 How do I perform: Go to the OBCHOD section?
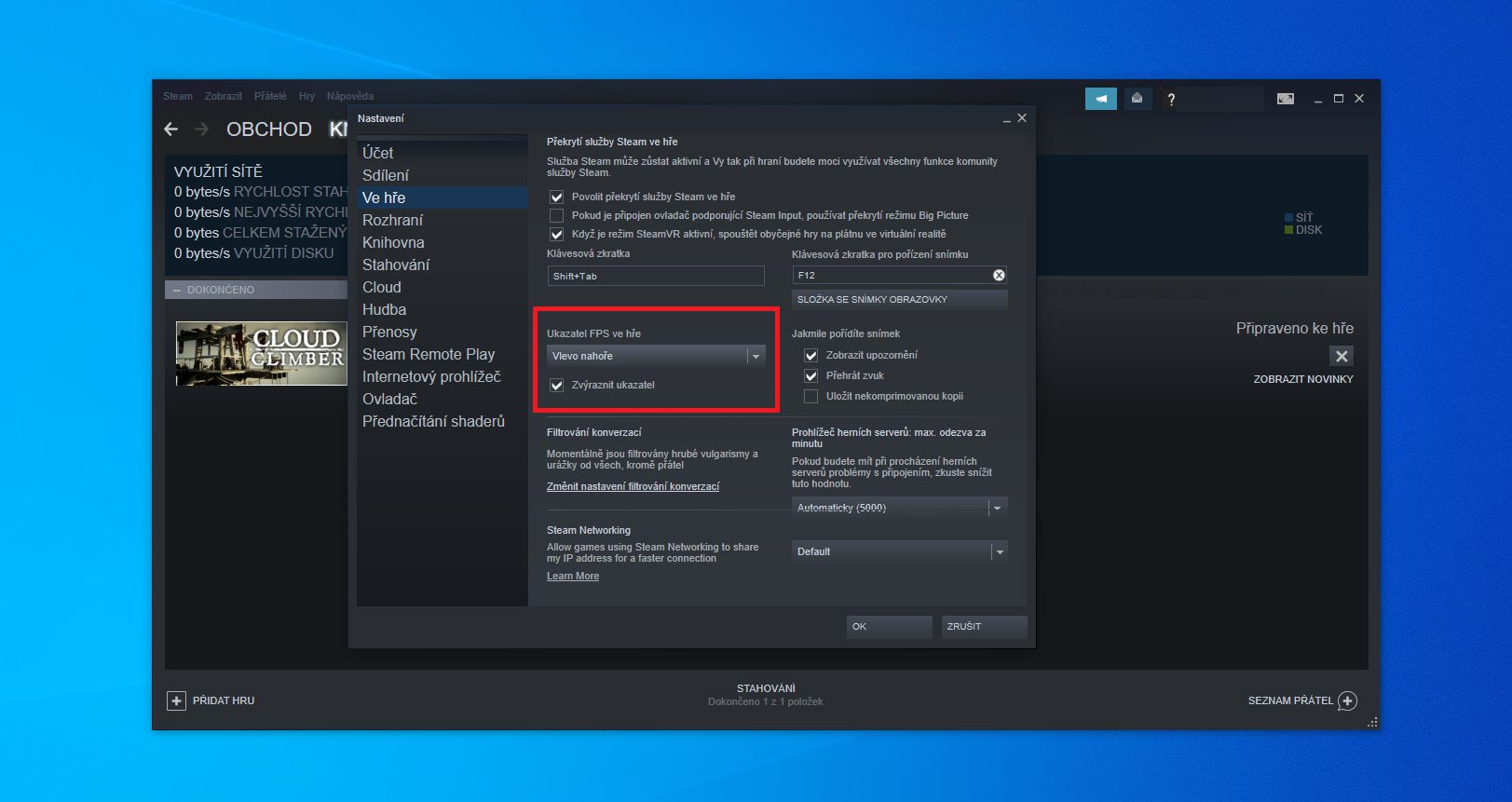click(269, 129)
